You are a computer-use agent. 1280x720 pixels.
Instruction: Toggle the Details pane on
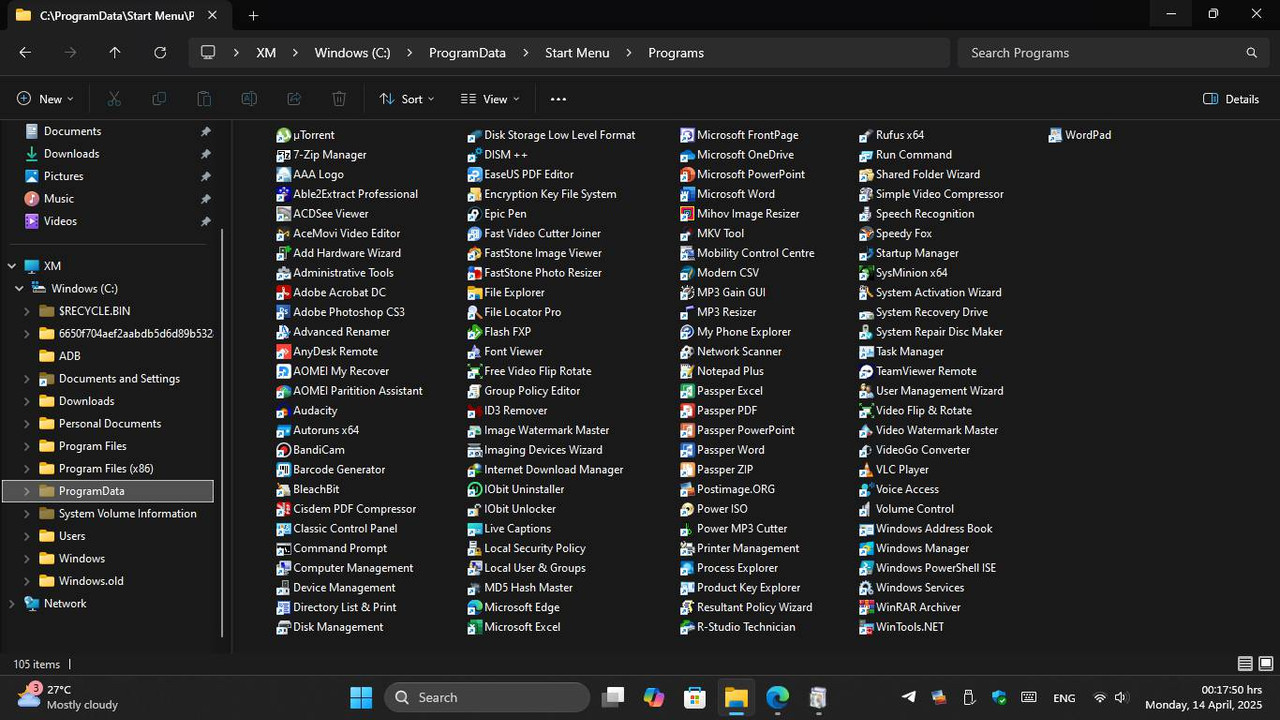1231,99
